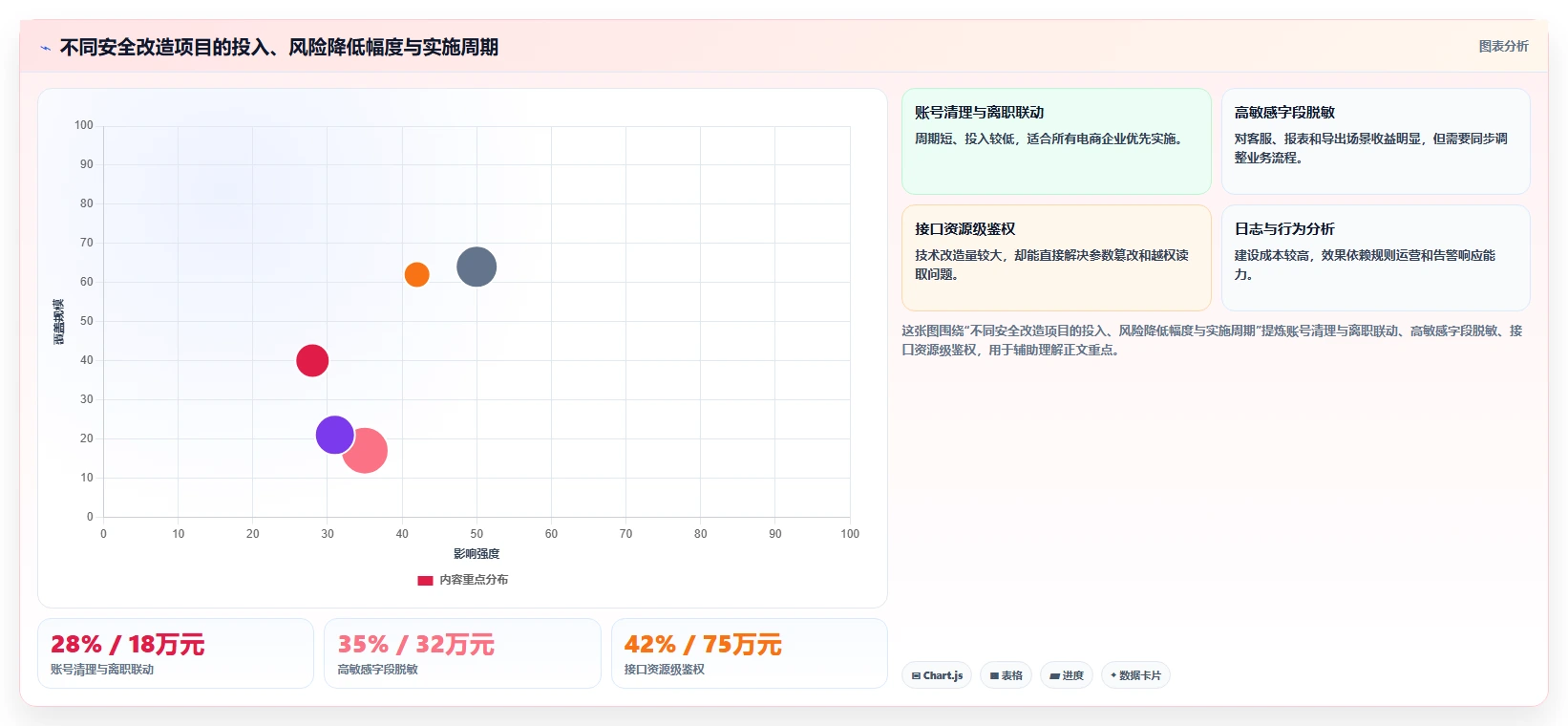This screenshot has width=1568, height=726.
Task: Click the 进度 tag
Action: pyautogui.click(x=1067, y=675)
